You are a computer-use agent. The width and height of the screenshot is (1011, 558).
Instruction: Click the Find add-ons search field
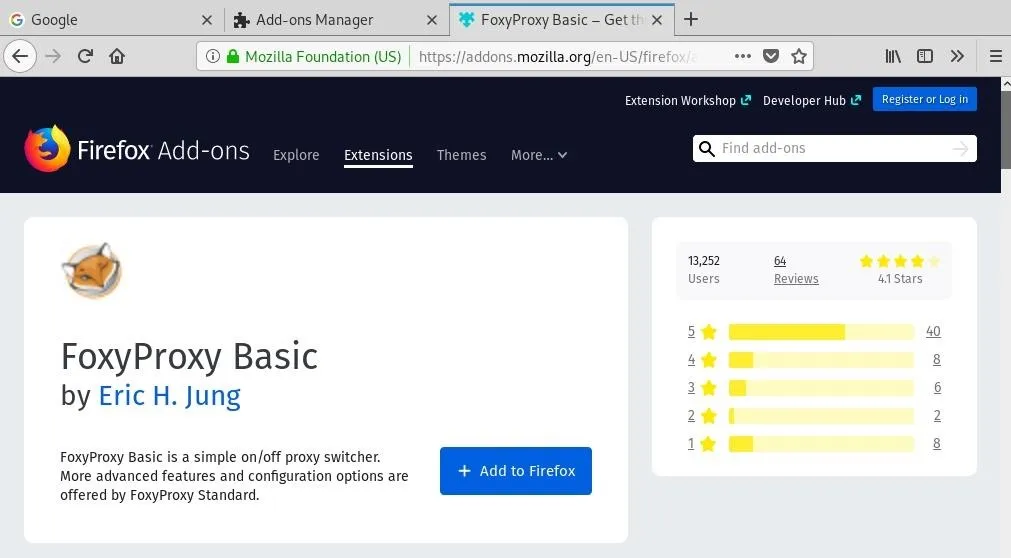[x=830, y=148]
